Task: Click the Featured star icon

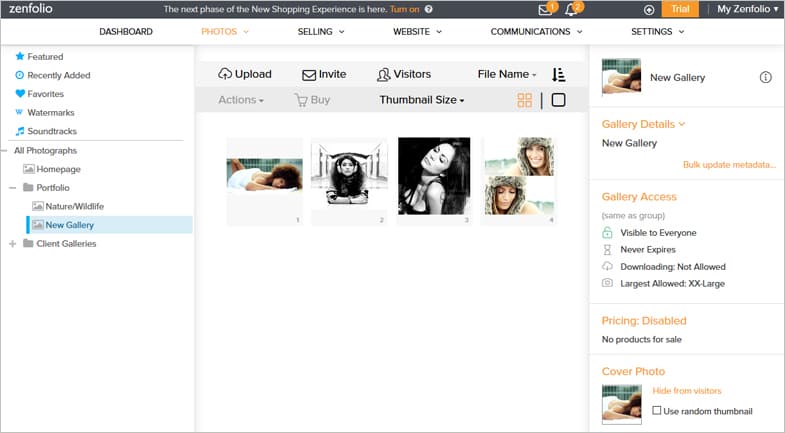Action: tap(20, 56)
